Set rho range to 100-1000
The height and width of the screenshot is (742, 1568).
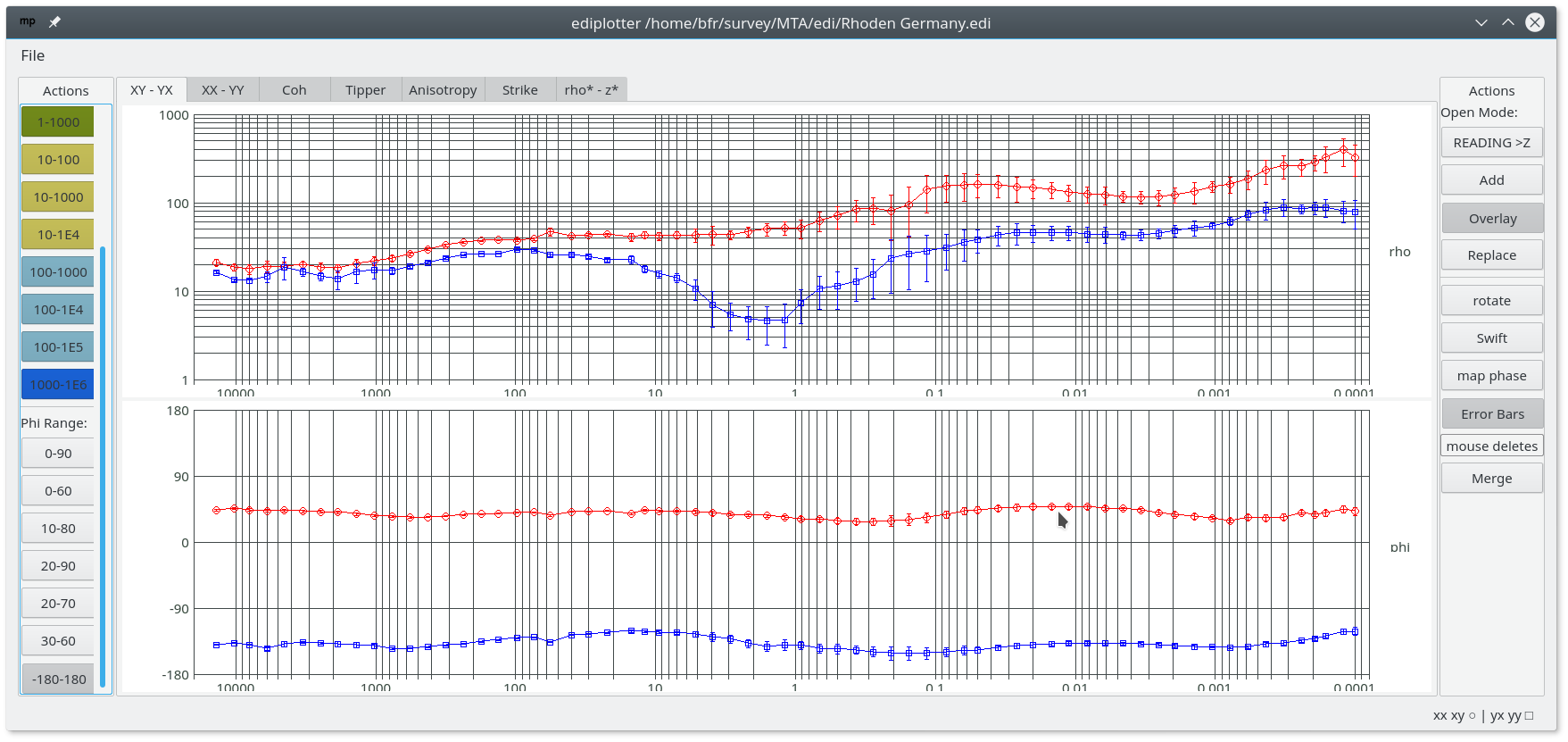point(58,272)
